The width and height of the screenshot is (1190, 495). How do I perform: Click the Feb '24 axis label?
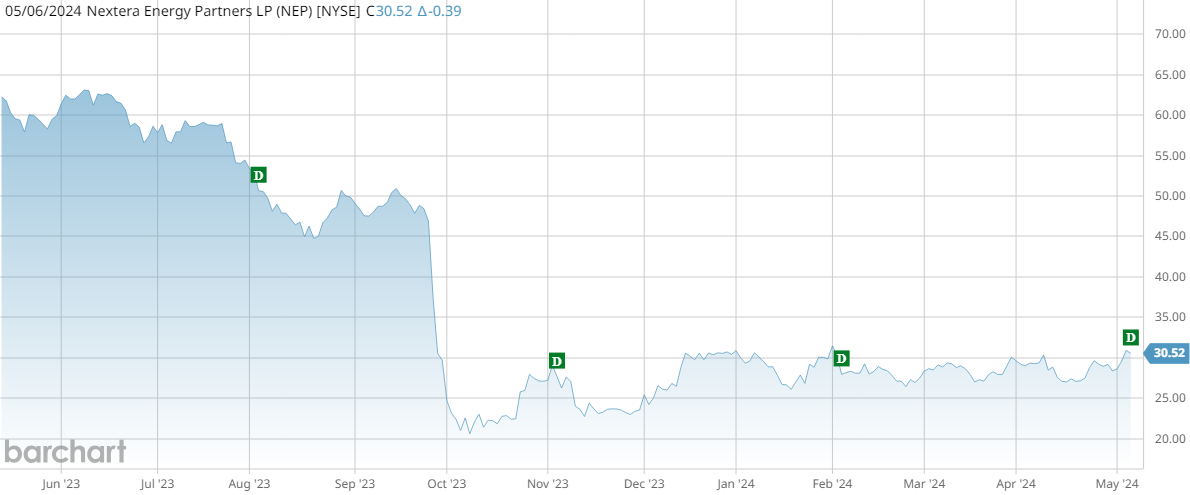tap(833, 483)
